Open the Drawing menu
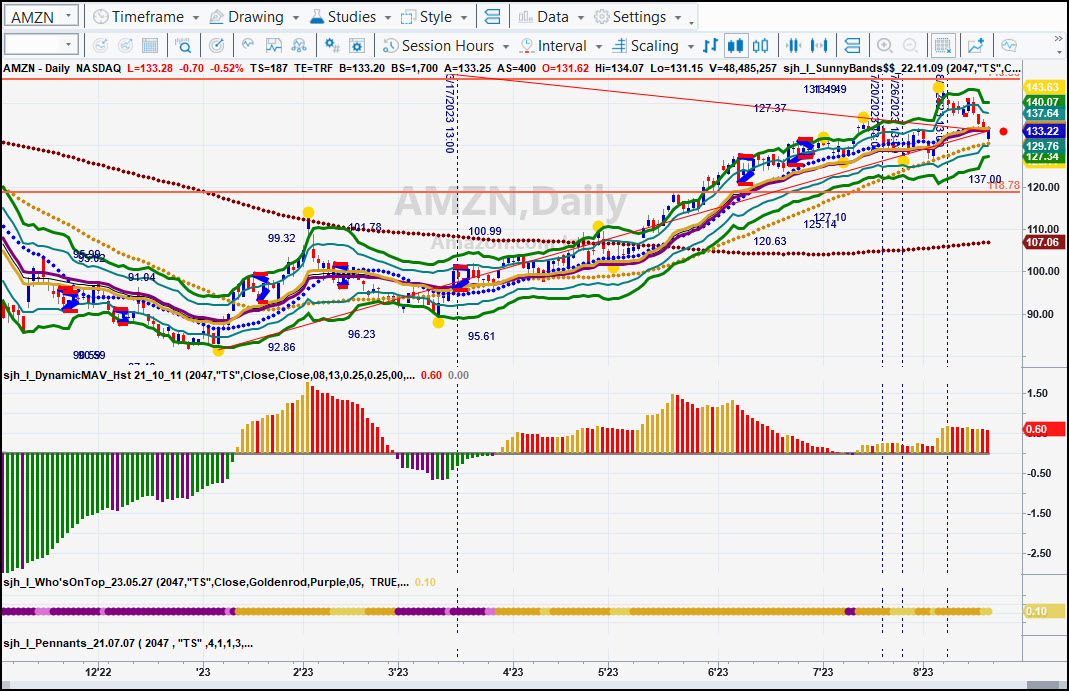 pos(246,16)
